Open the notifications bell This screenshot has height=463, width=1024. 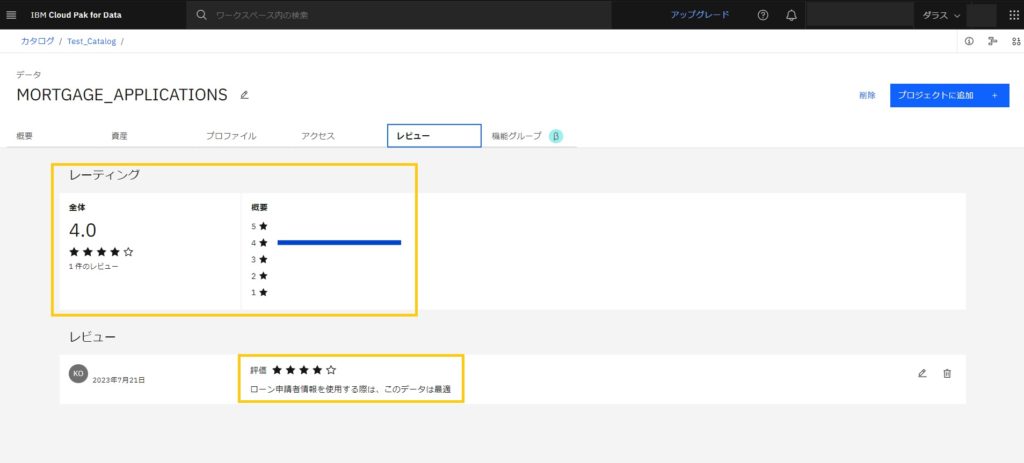tap(792, 15)
